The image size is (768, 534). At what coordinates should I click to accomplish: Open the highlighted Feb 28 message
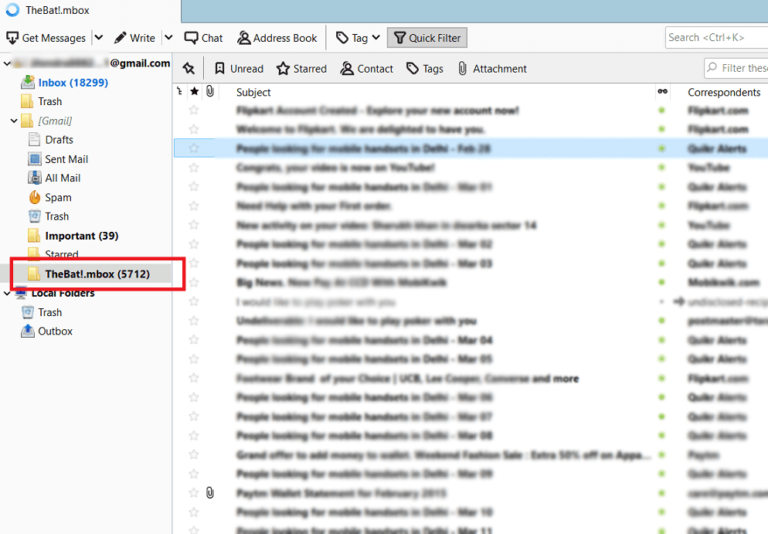[x=363, y=148]
